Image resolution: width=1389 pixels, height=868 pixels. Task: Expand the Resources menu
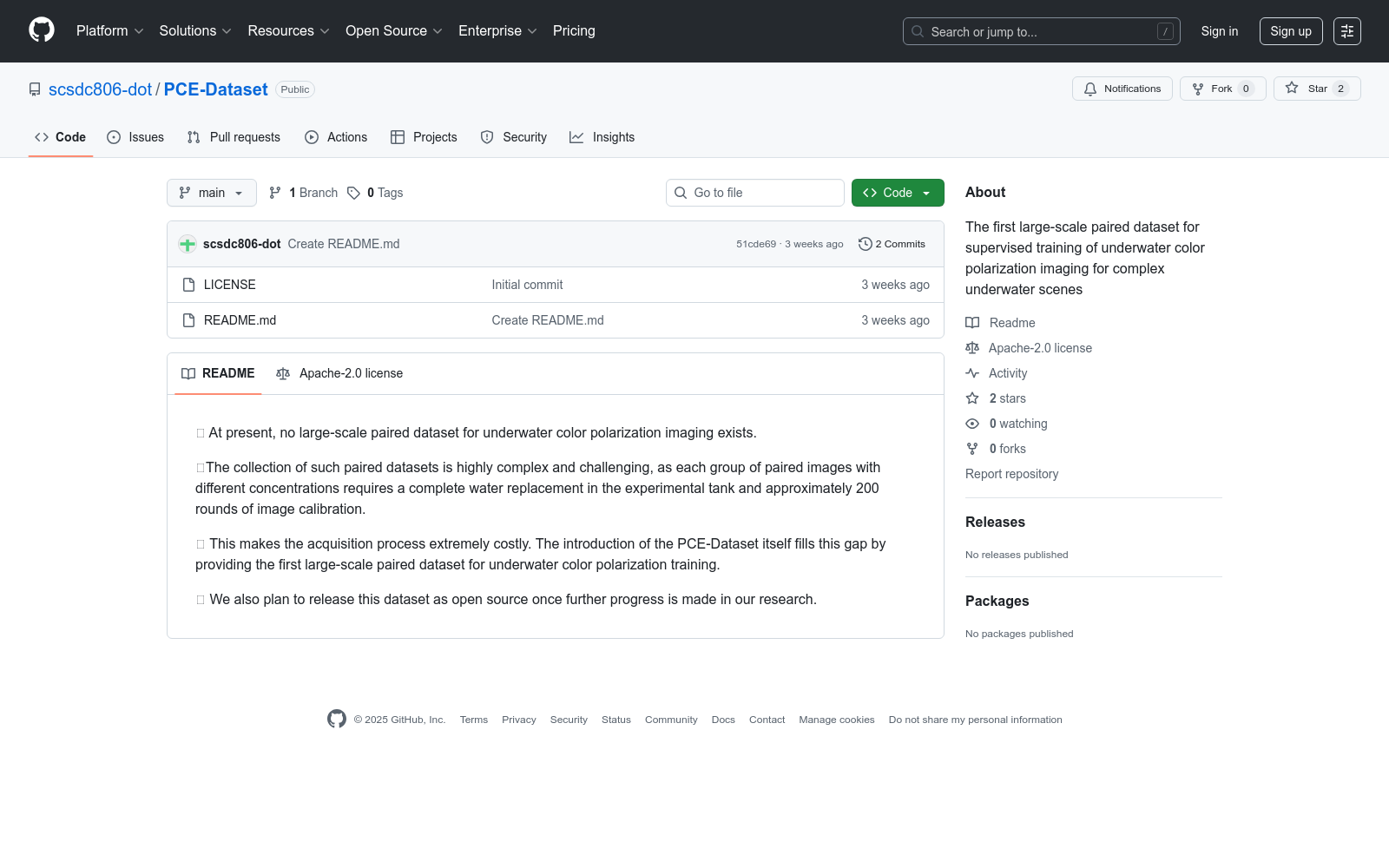[x=288, y=31]
